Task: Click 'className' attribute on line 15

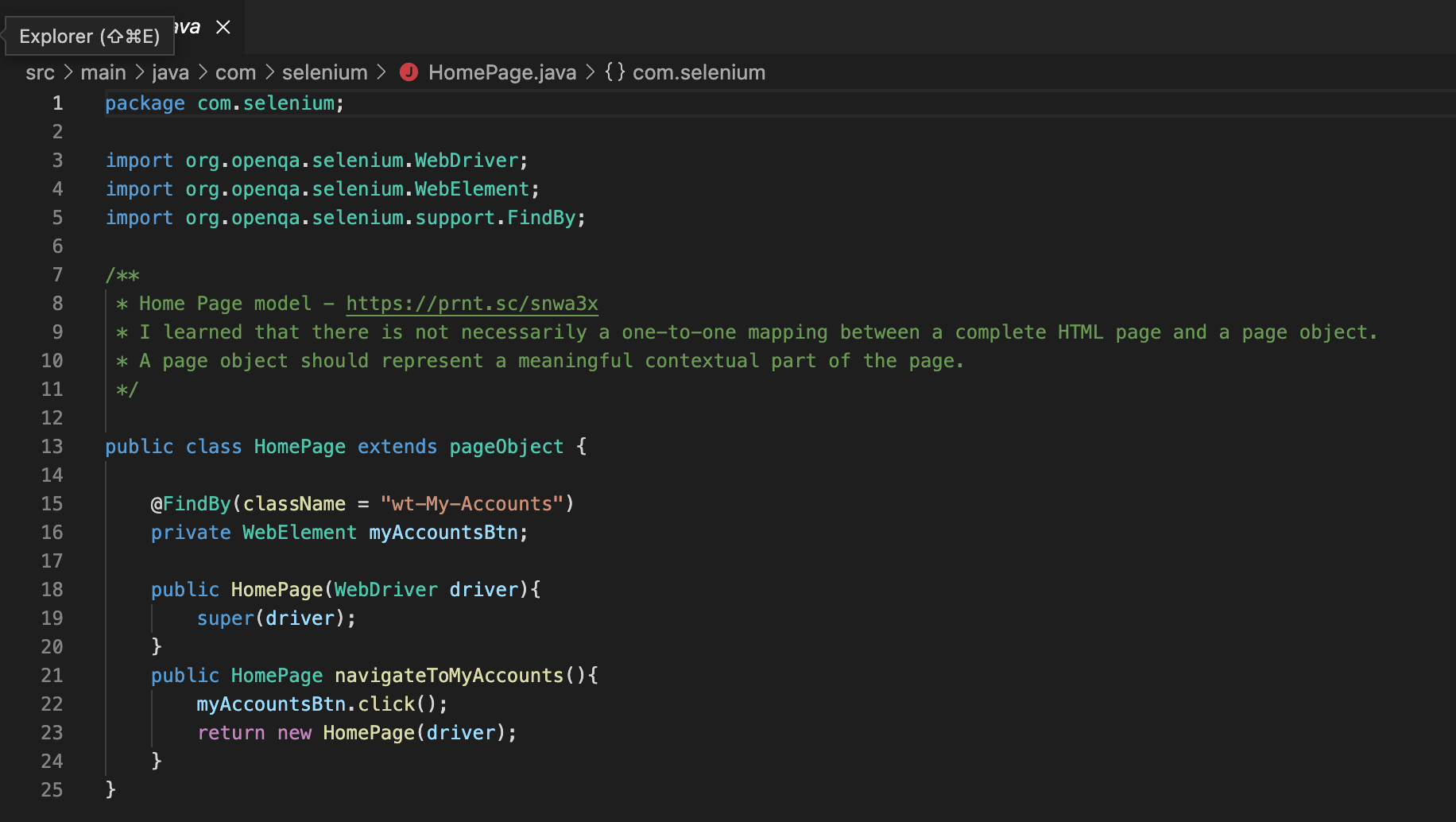Action: point(294,504)
